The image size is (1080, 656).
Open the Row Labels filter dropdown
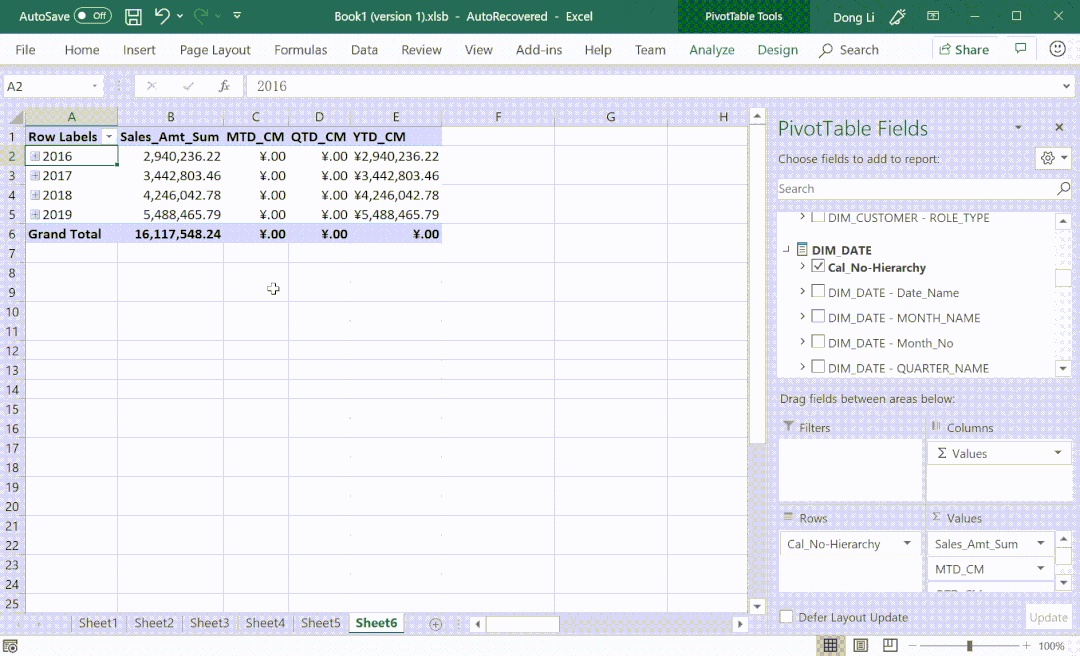click(108, 137)
